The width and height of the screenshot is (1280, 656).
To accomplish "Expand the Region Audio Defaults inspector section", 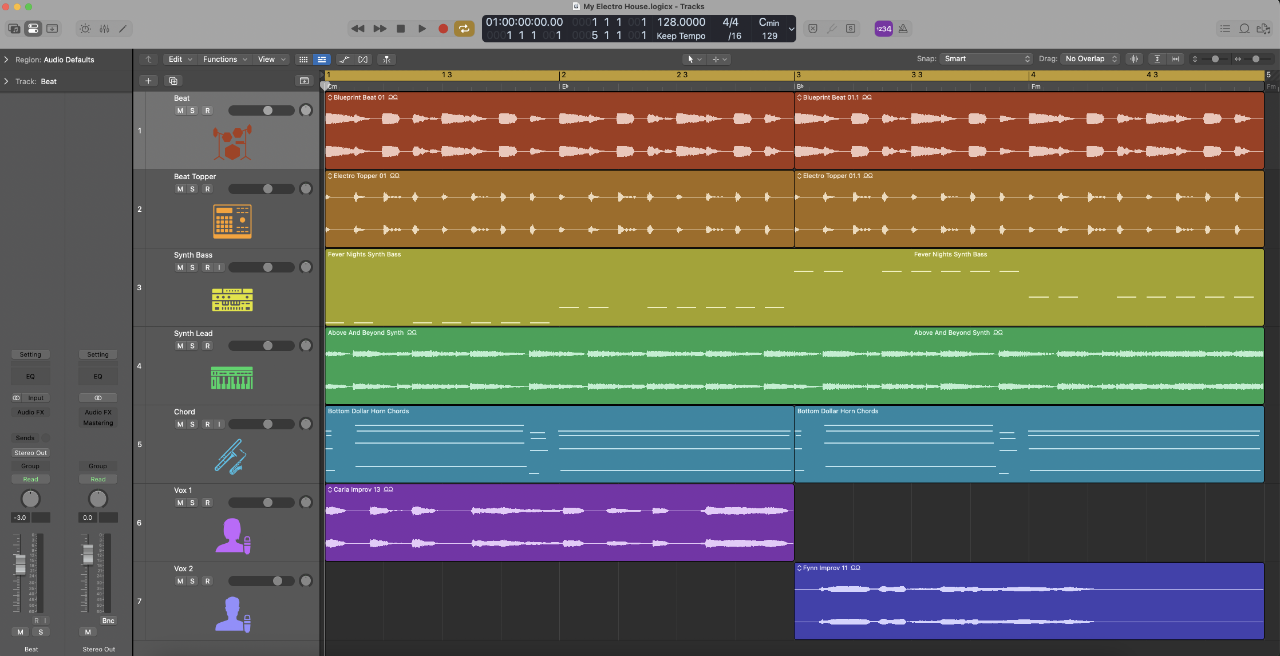I will coord(6,60).
